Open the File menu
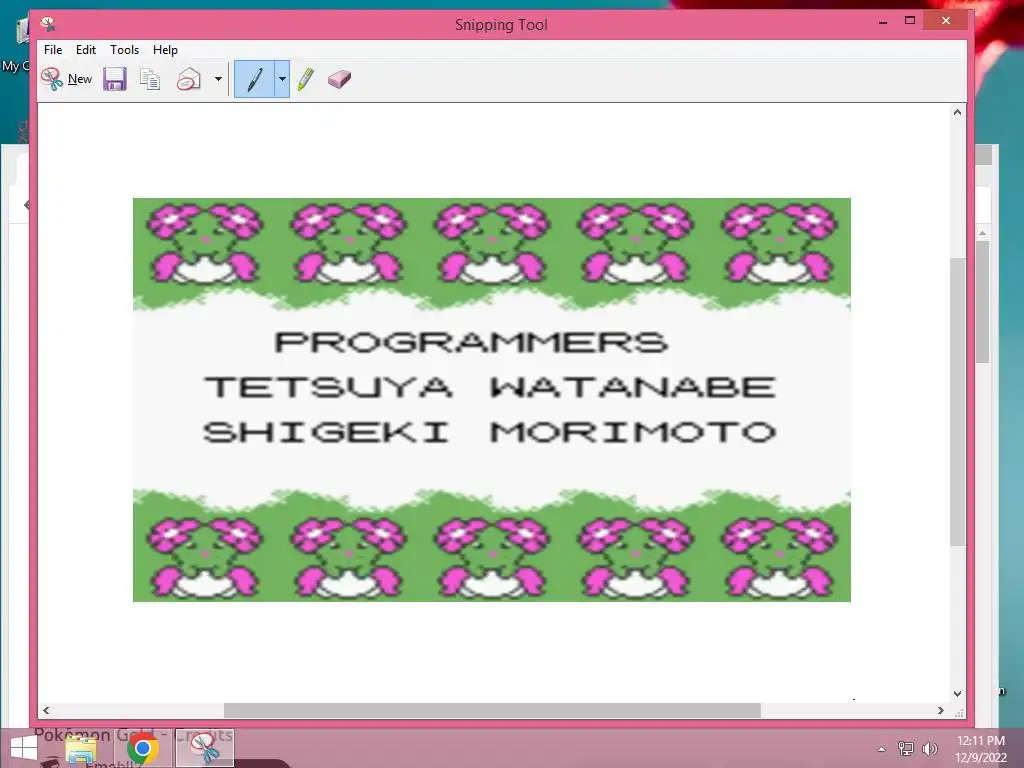 click(x=53, y=50)
